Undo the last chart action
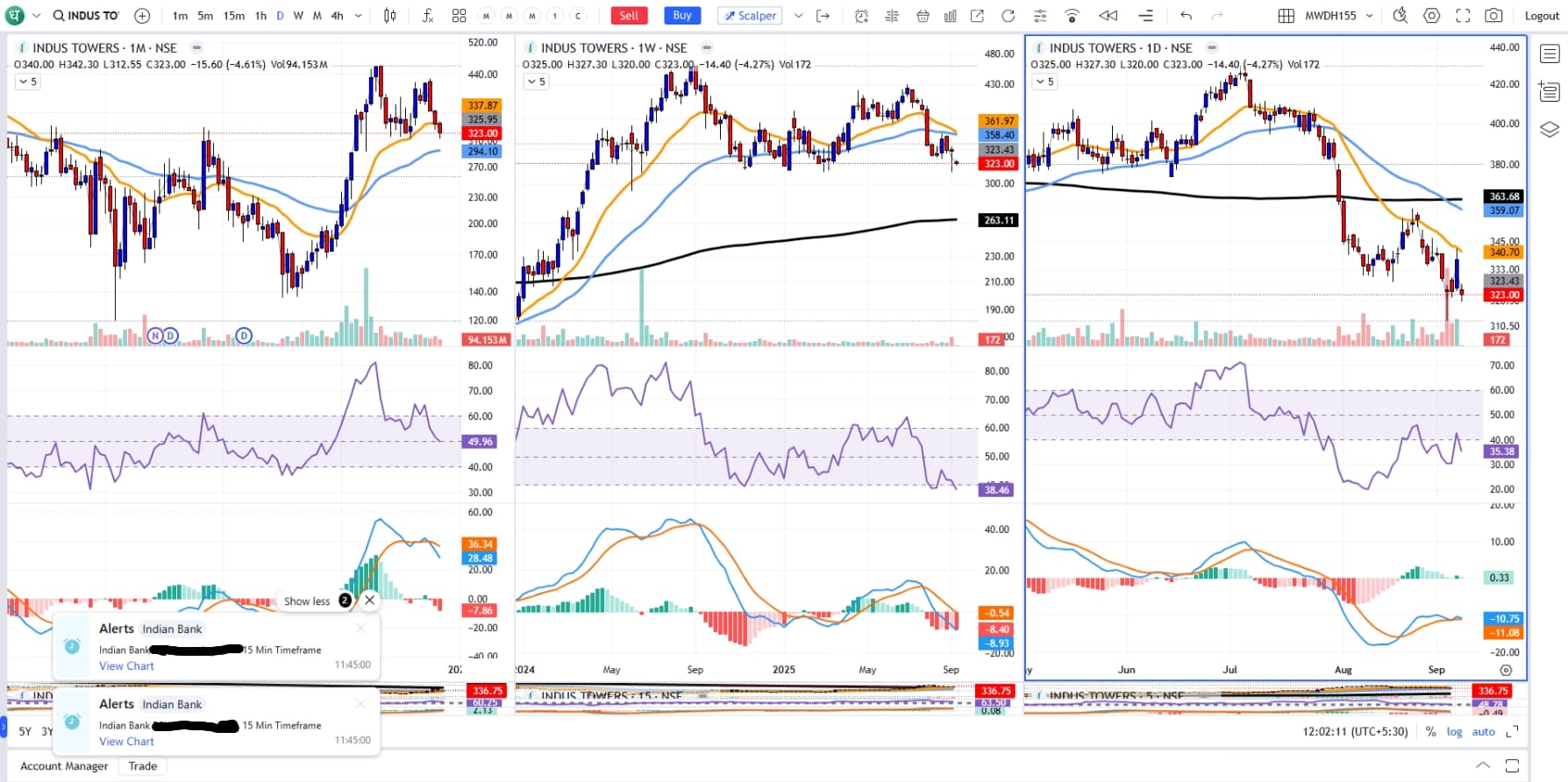 point(1187,16)
